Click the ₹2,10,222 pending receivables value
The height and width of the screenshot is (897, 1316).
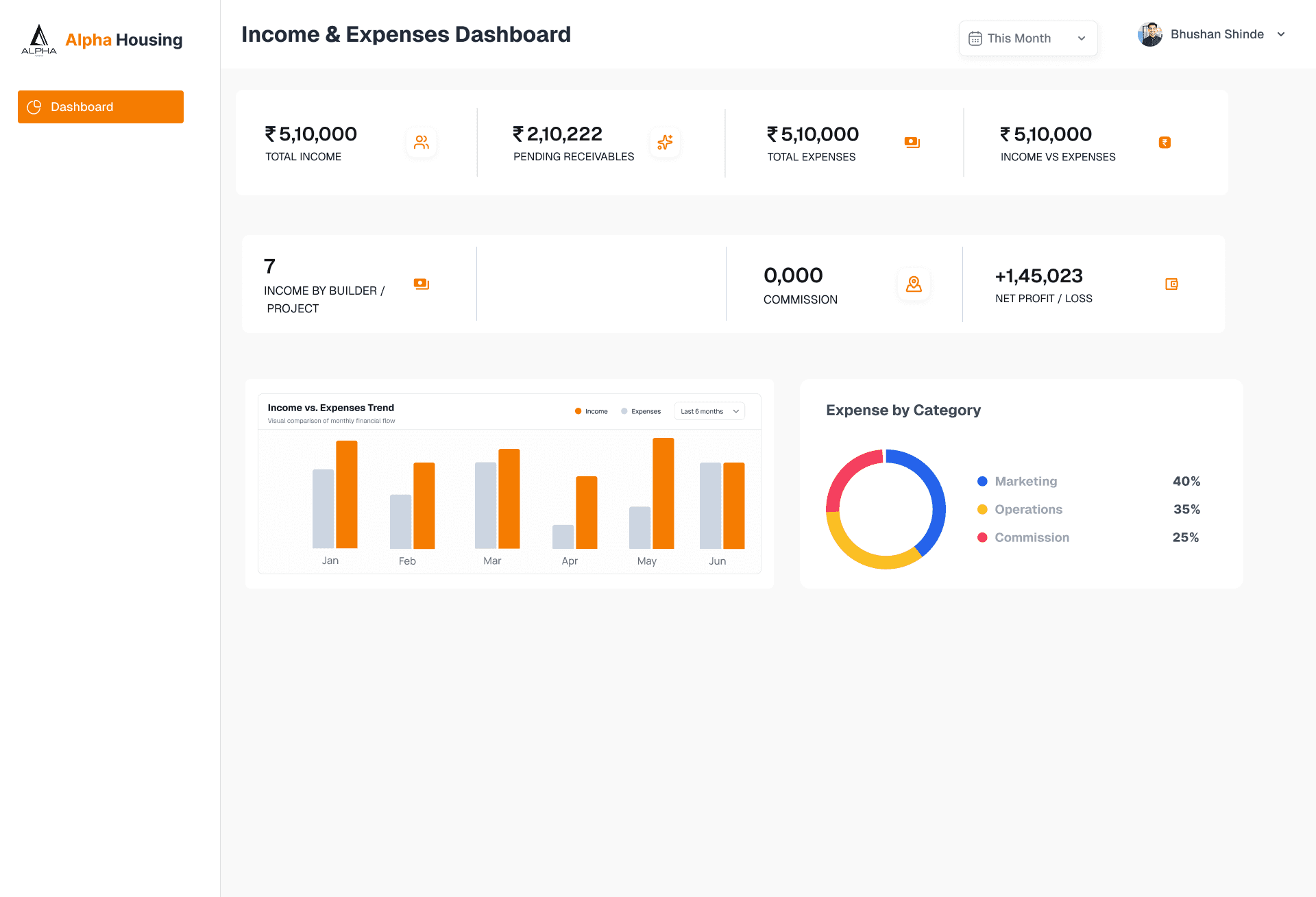[557, 134]
